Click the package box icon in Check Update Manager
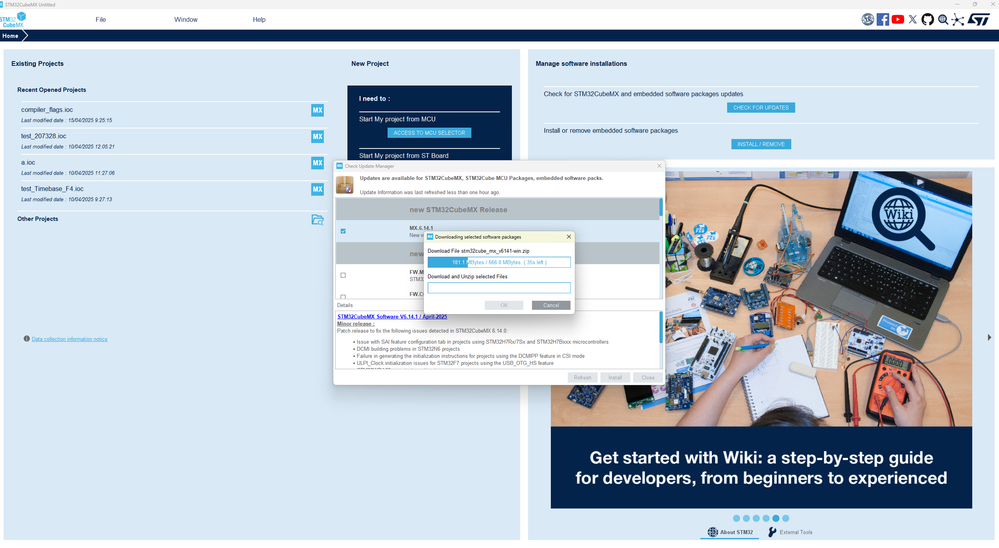This screenshot has width=999, height=548. click(x=345, y=185)
